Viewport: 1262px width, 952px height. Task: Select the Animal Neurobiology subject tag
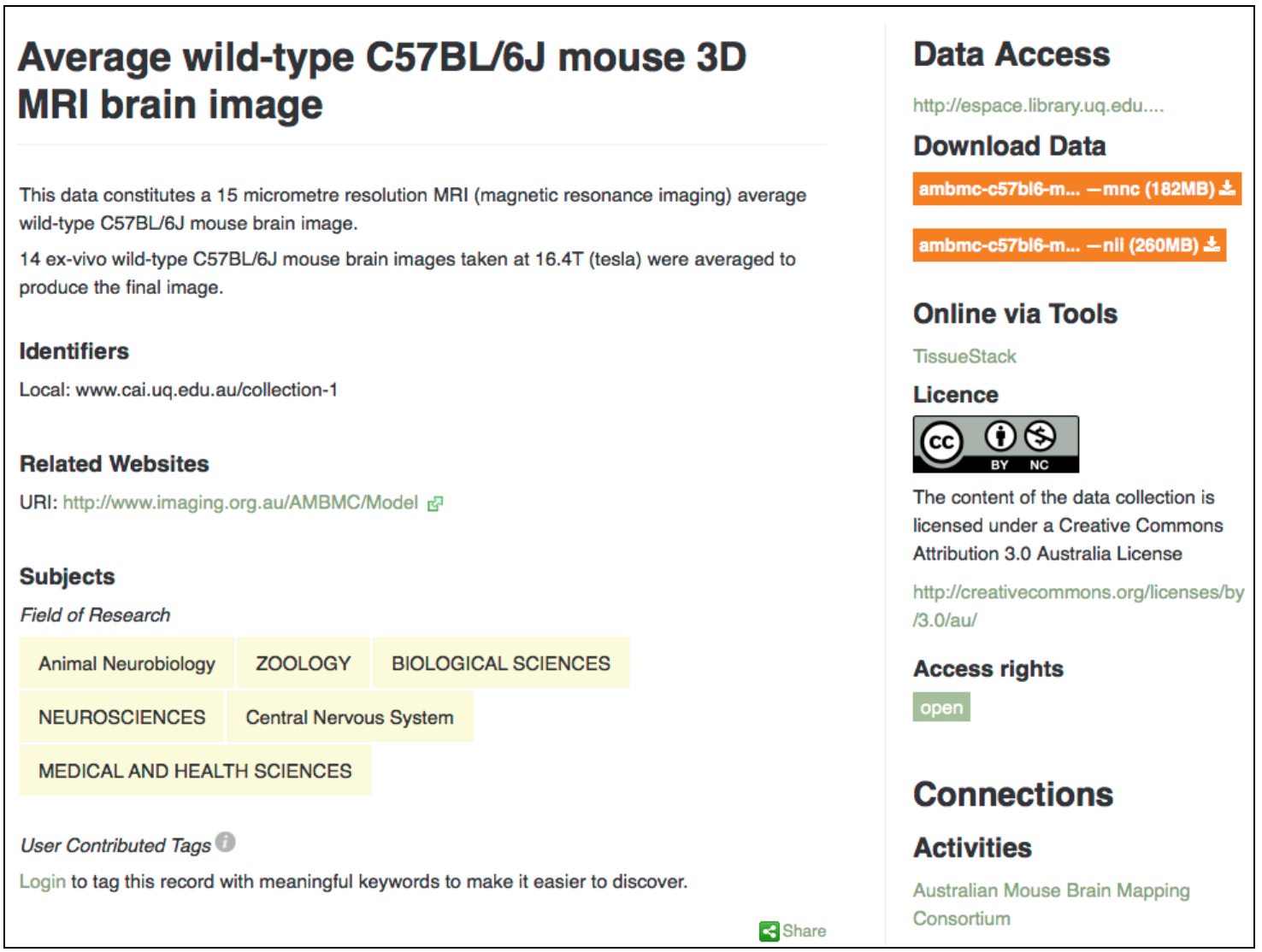tap(127, 663)
